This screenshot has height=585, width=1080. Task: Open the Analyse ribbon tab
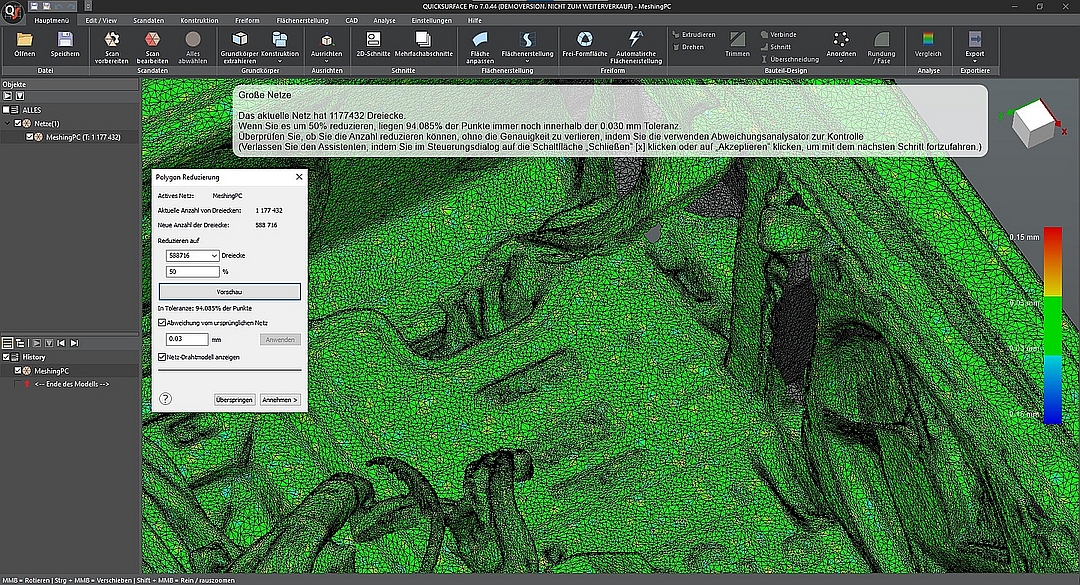point(383,20)
